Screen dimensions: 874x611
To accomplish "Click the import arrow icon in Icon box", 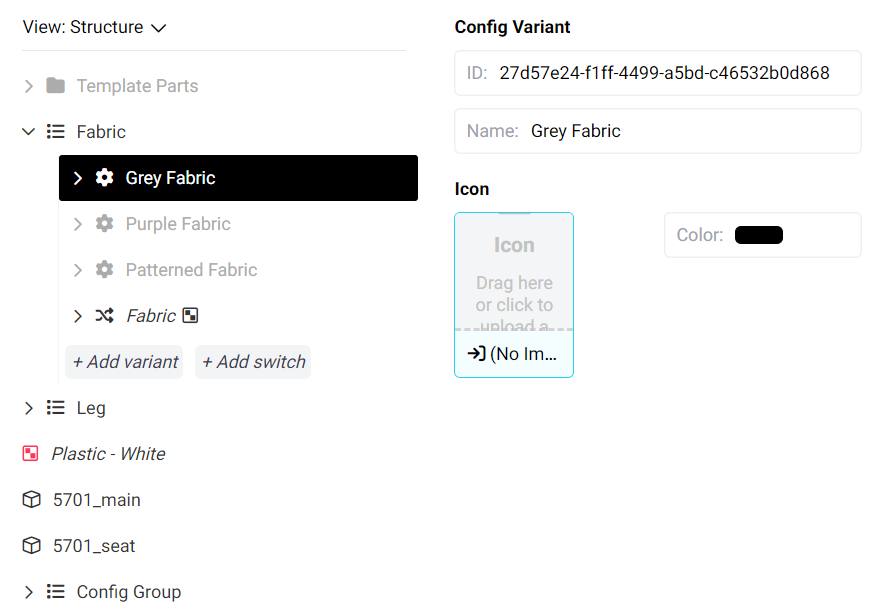I will 476,354.
